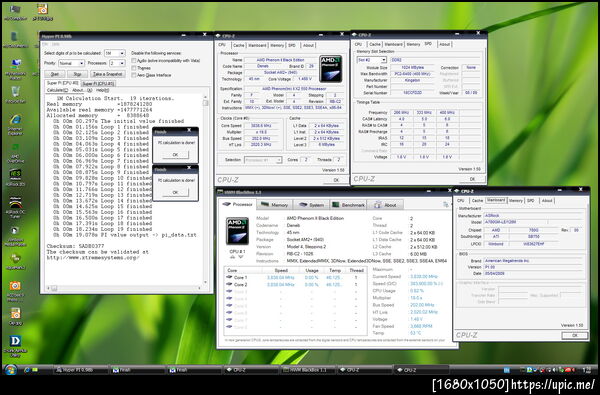Open the About tab in HWM BlackBox
The height and width of the screenshot is (395, 600).
pos(385,205)
